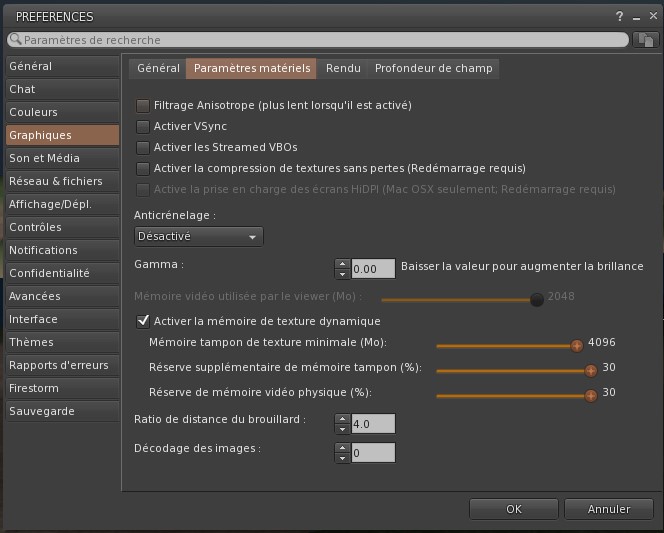Adjust the Mémoire tampon de texture minimale slider

pyautogui.click(x=577, y=346)
